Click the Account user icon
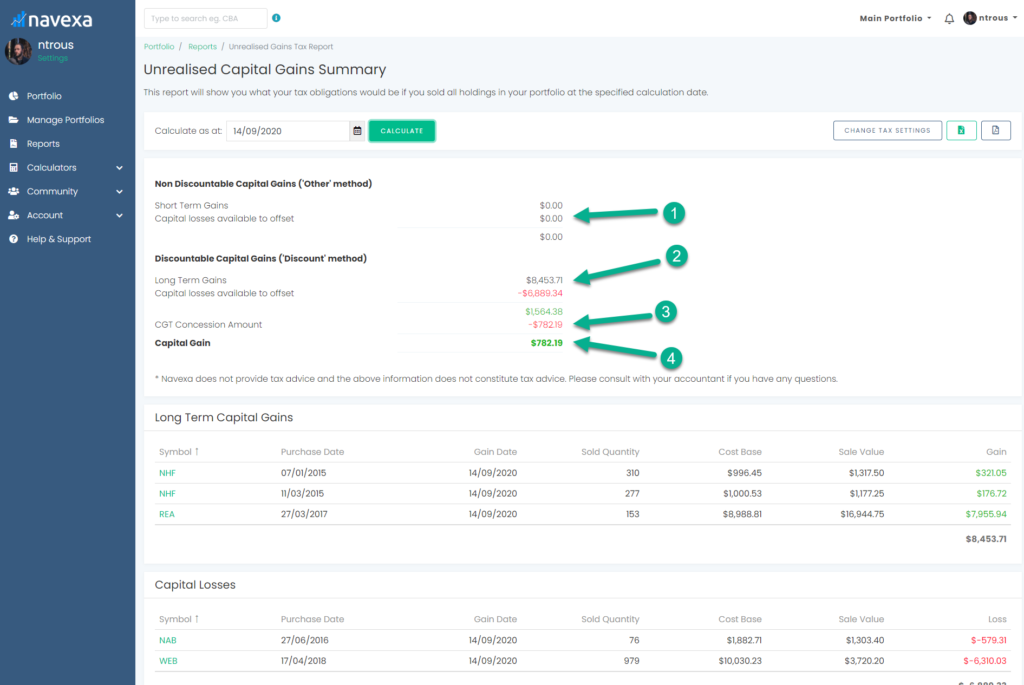This screenshot has height=685, width=1024. pyautogui.click(x=13, y=215)
